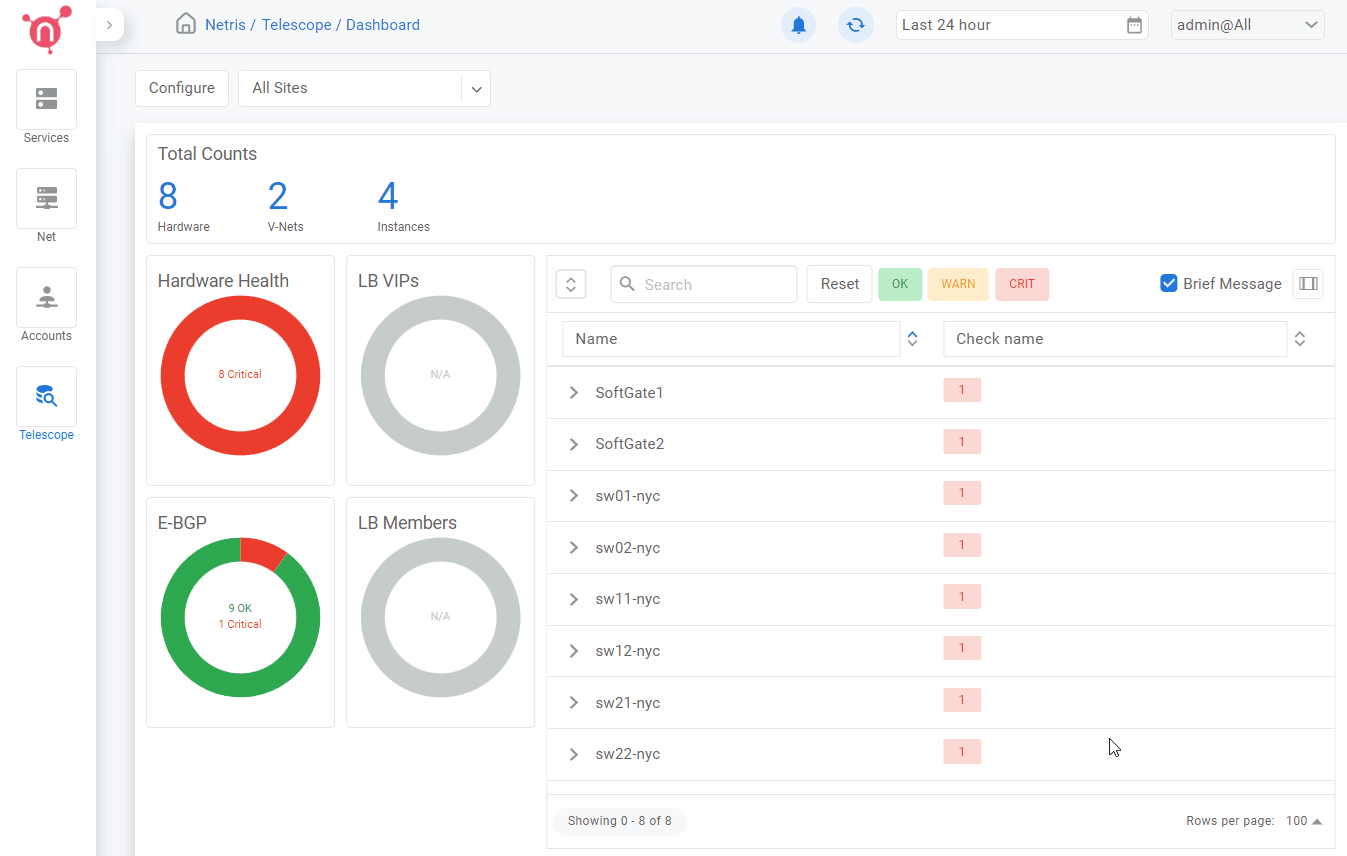Uncheck the Brief Message checkbox
1347x856 pixels.
[1168, 283]
